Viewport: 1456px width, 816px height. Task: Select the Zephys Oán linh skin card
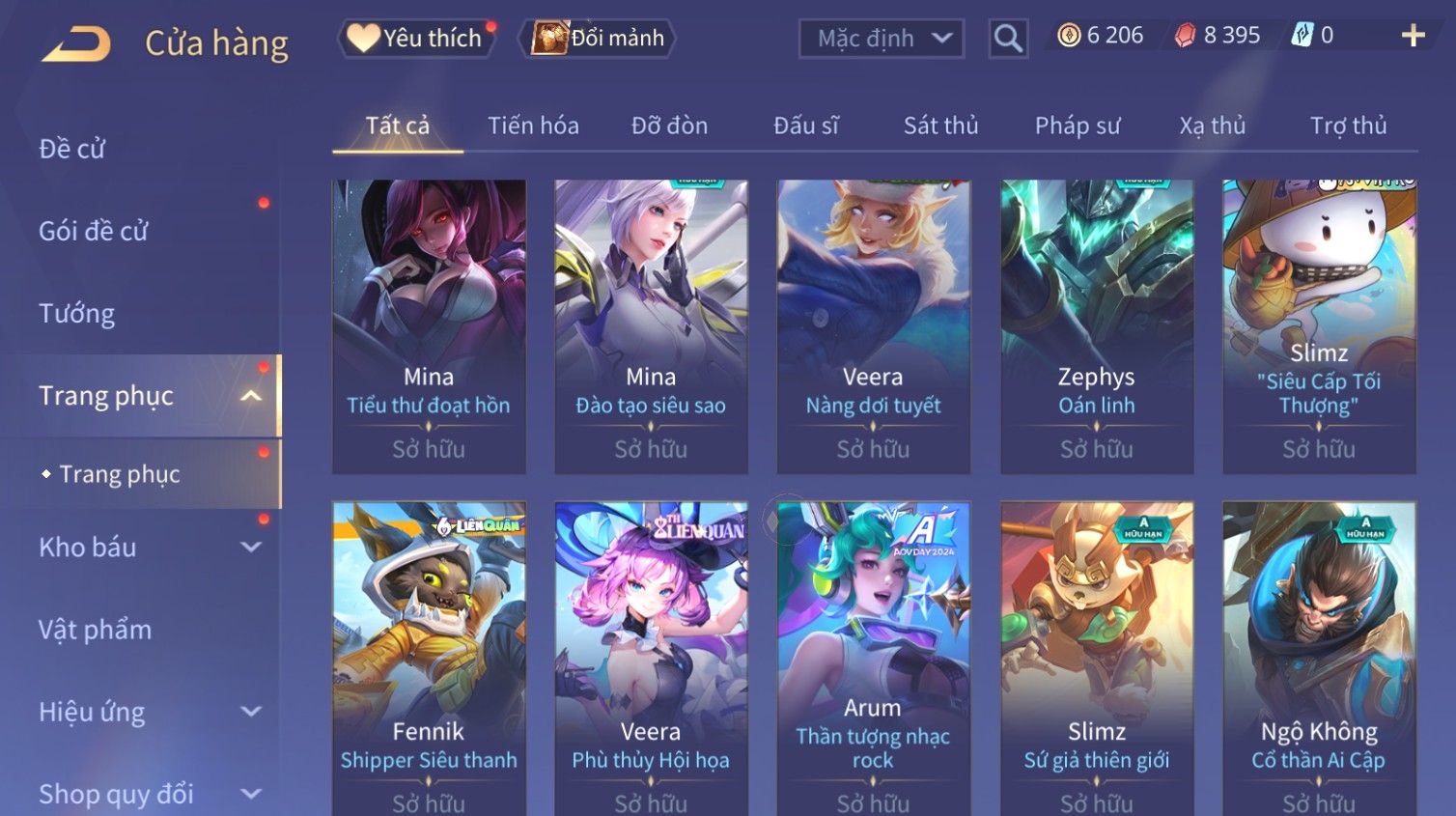point(1097,327)
